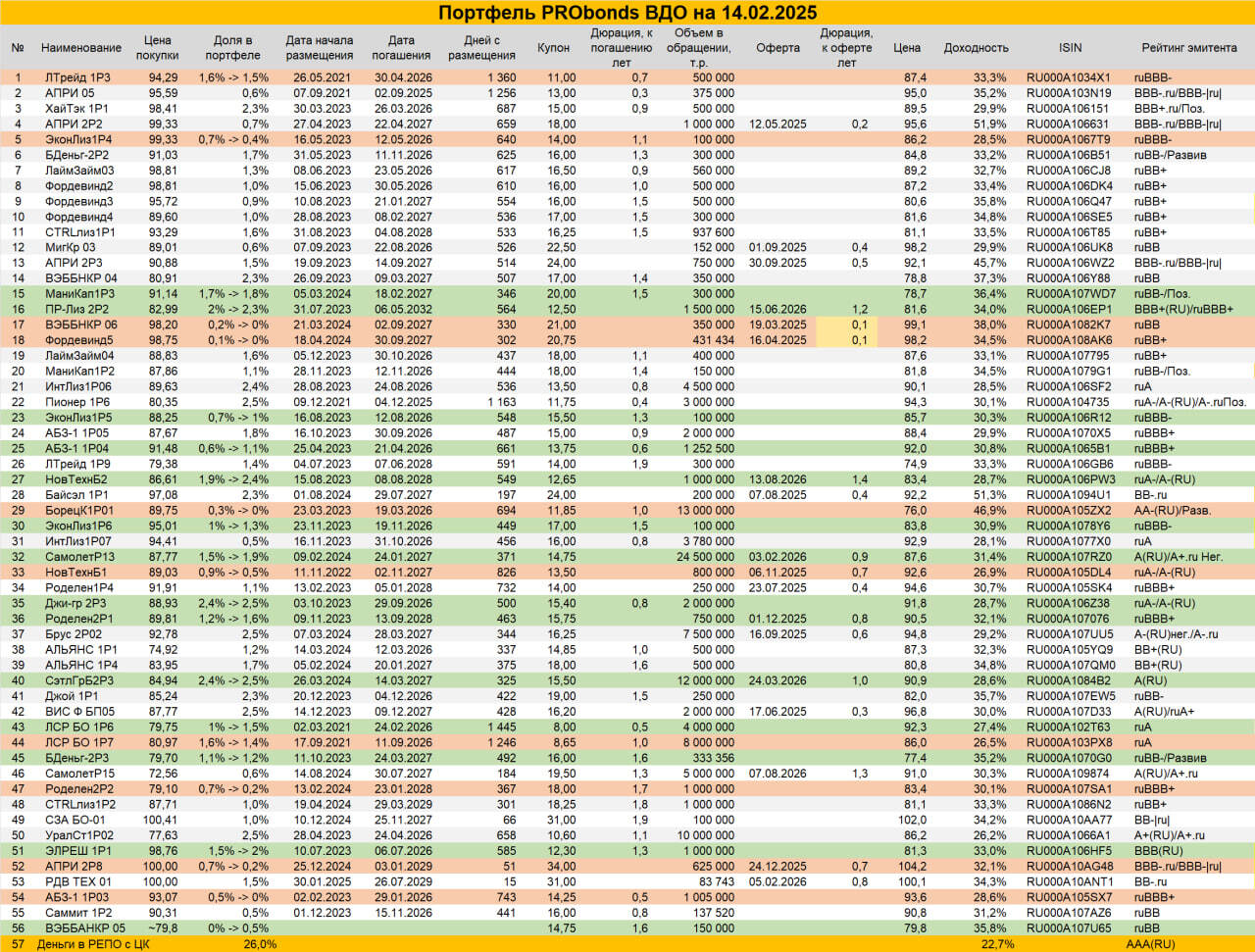Select ISIN cell 'RU000A106UK8'
Image resolution: width=1255 pixels, height=952 pixels.
click(x=1069, y=248)
